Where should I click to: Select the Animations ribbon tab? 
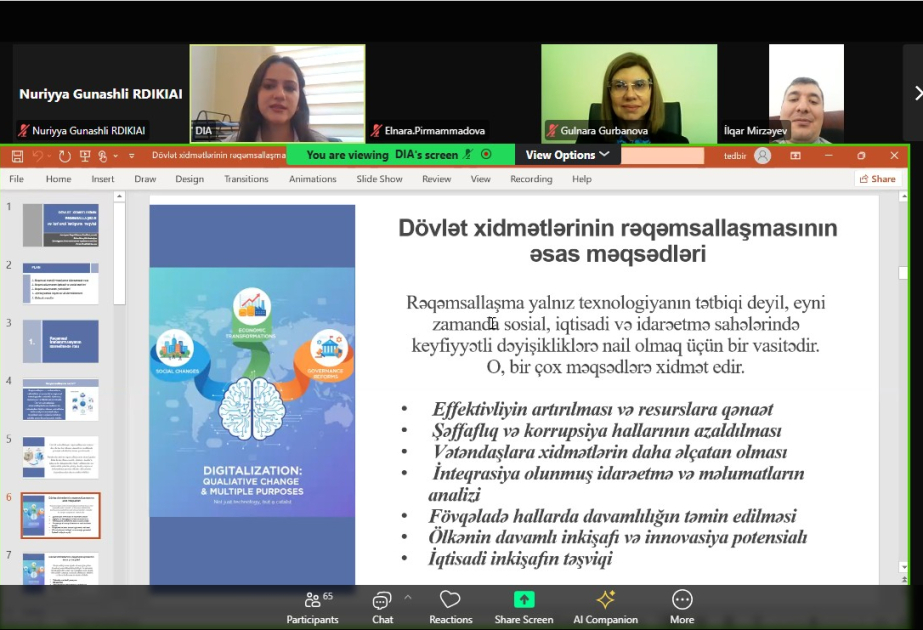pyautogui.click(x=313, y=179)
